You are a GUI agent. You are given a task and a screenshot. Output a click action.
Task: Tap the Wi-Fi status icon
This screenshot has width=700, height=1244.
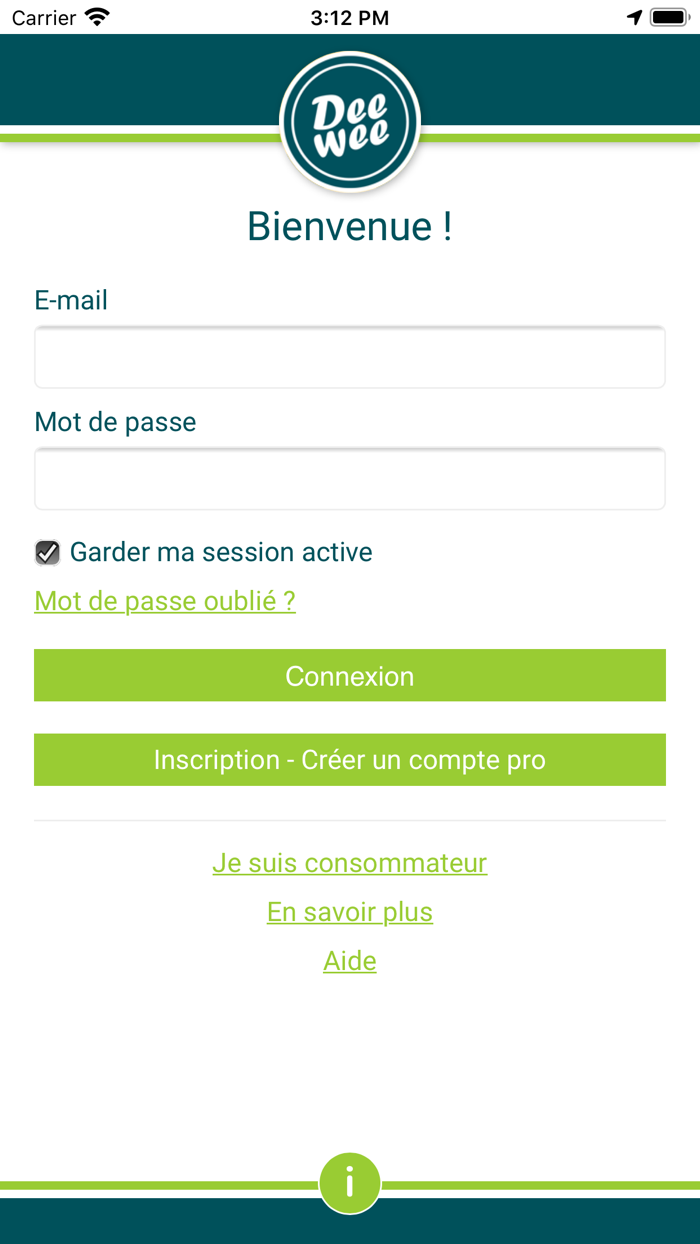click(97, 17)
